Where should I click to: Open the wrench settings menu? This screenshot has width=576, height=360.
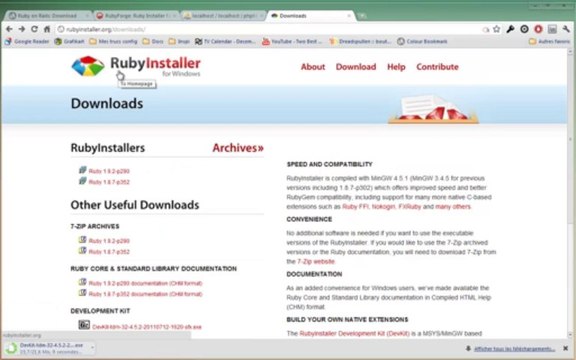tap(566, 29)
